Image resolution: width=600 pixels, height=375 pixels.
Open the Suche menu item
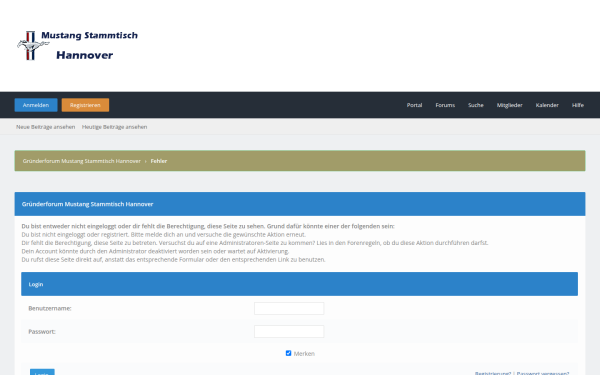476,105
